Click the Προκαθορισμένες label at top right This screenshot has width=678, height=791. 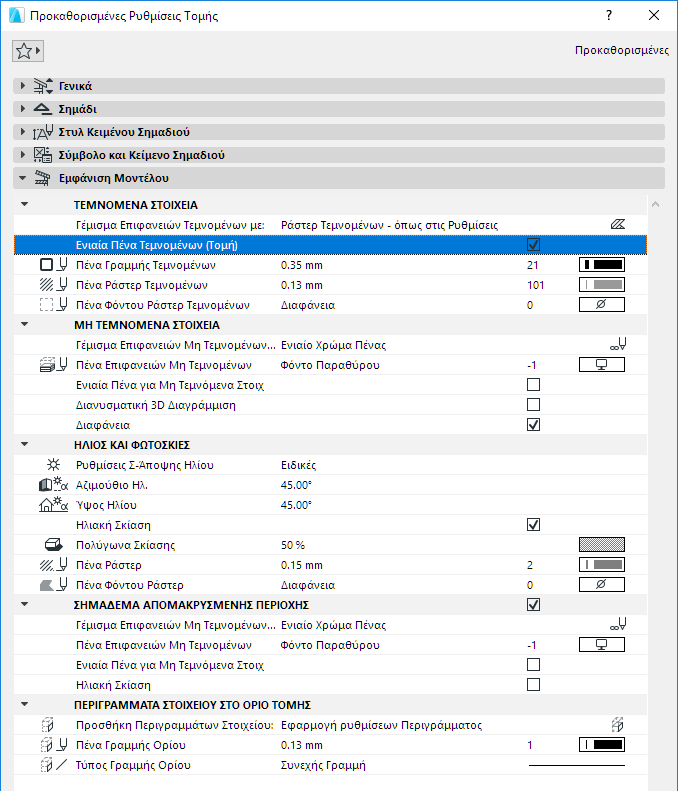click(x=622, y=50)
